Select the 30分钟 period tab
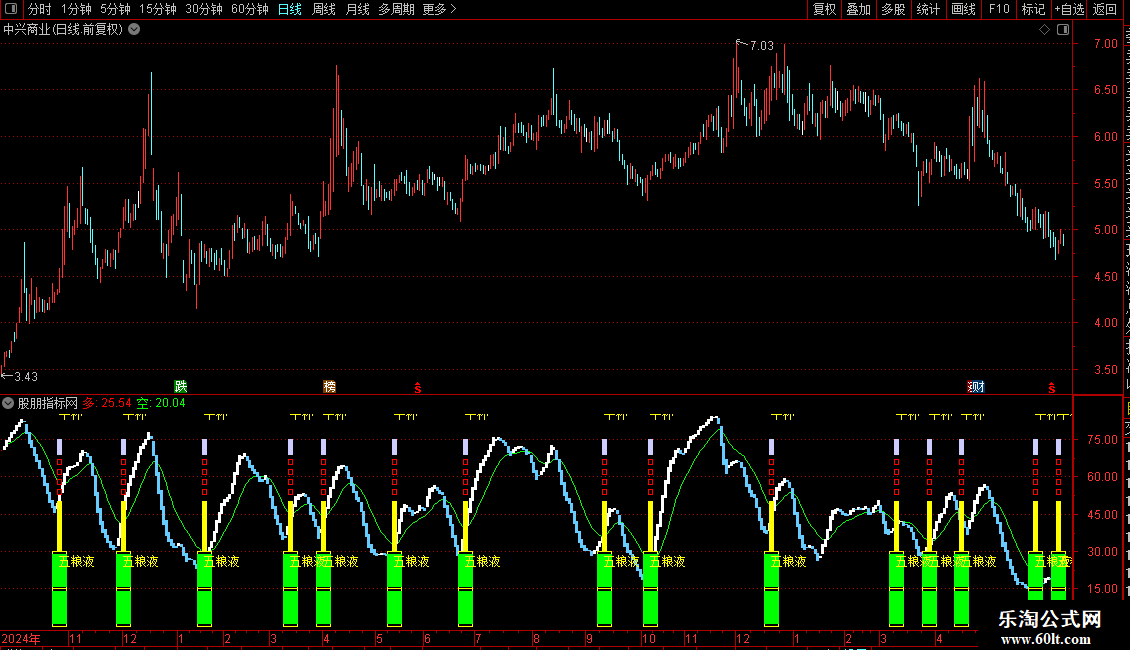 click(x=203, y=9)
